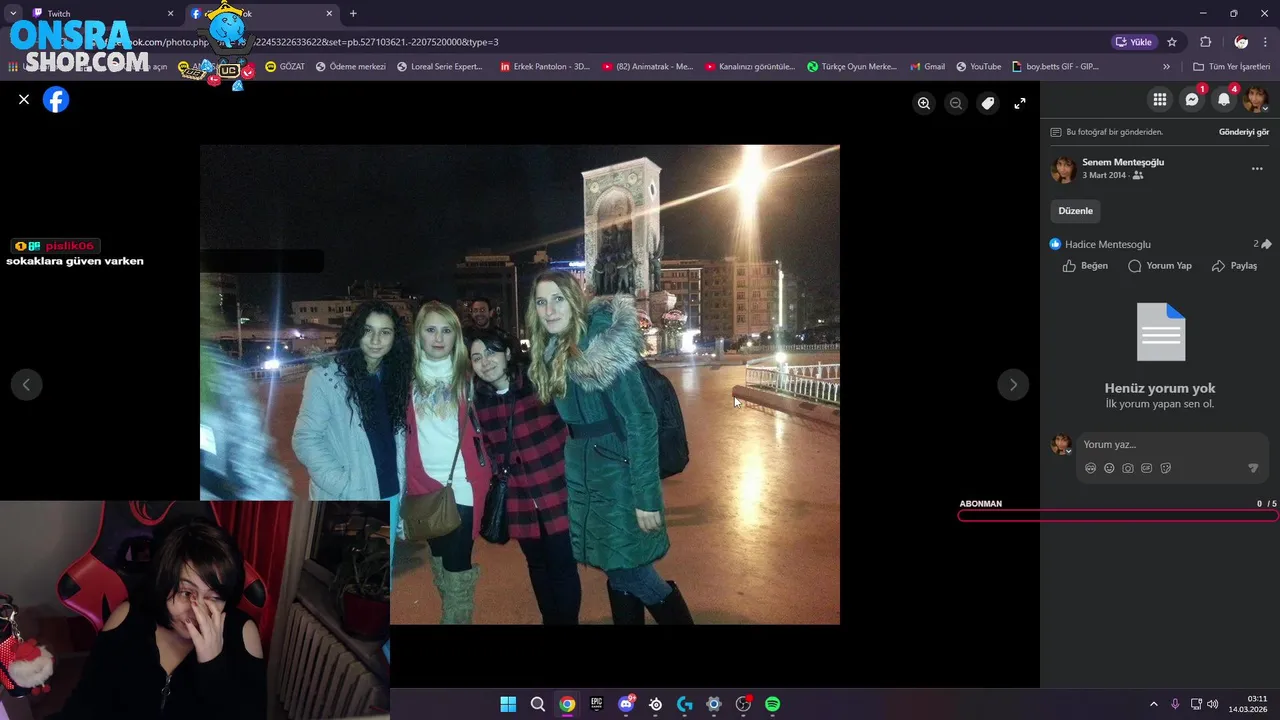This screenshot has width=1280, height=720.
Task: Bookmark this page with the star
Action: [x=1172, y=42]
